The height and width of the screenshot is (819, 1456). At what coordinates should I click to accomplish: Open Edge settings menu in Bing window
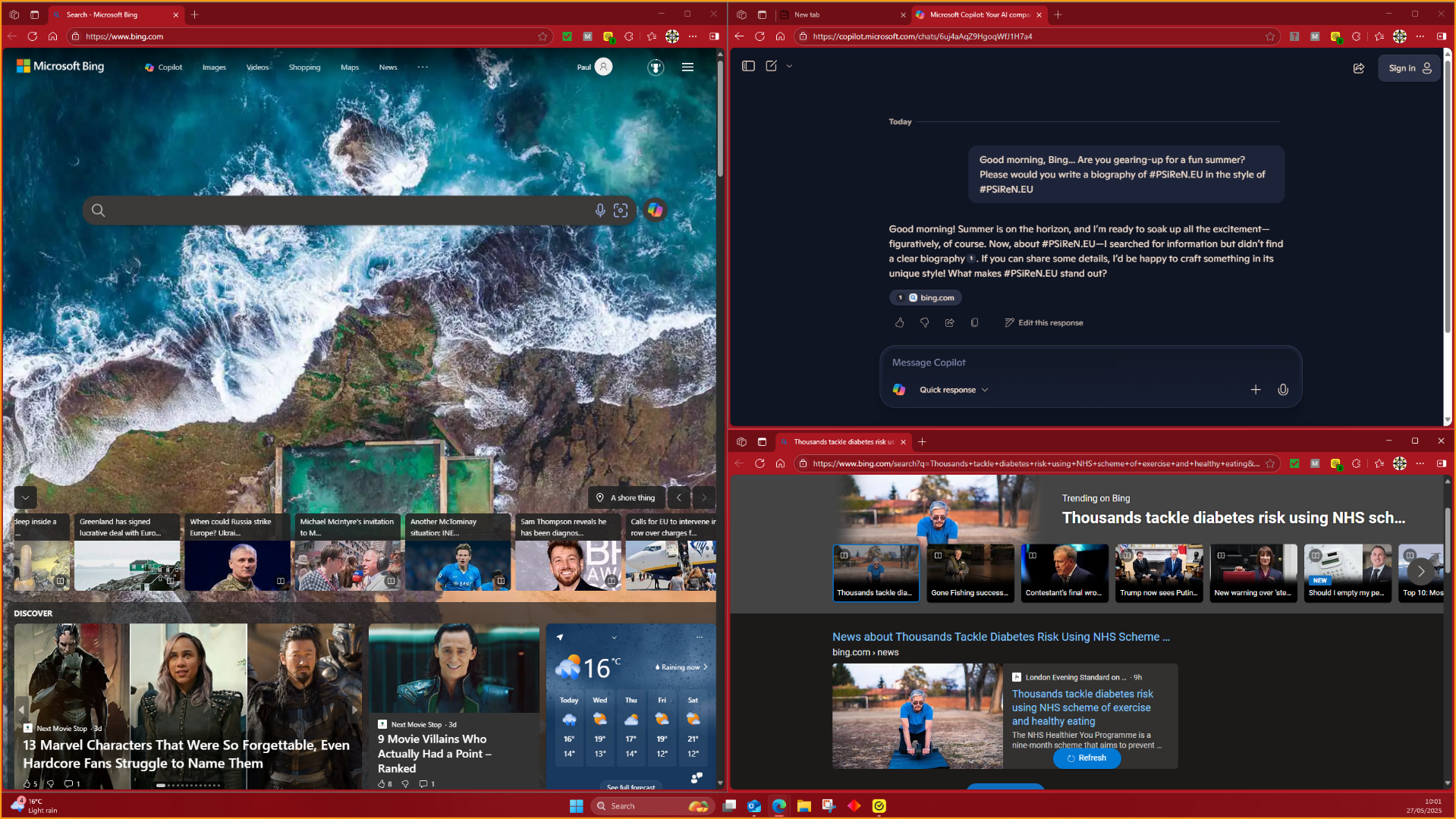[x=693, y=36]
